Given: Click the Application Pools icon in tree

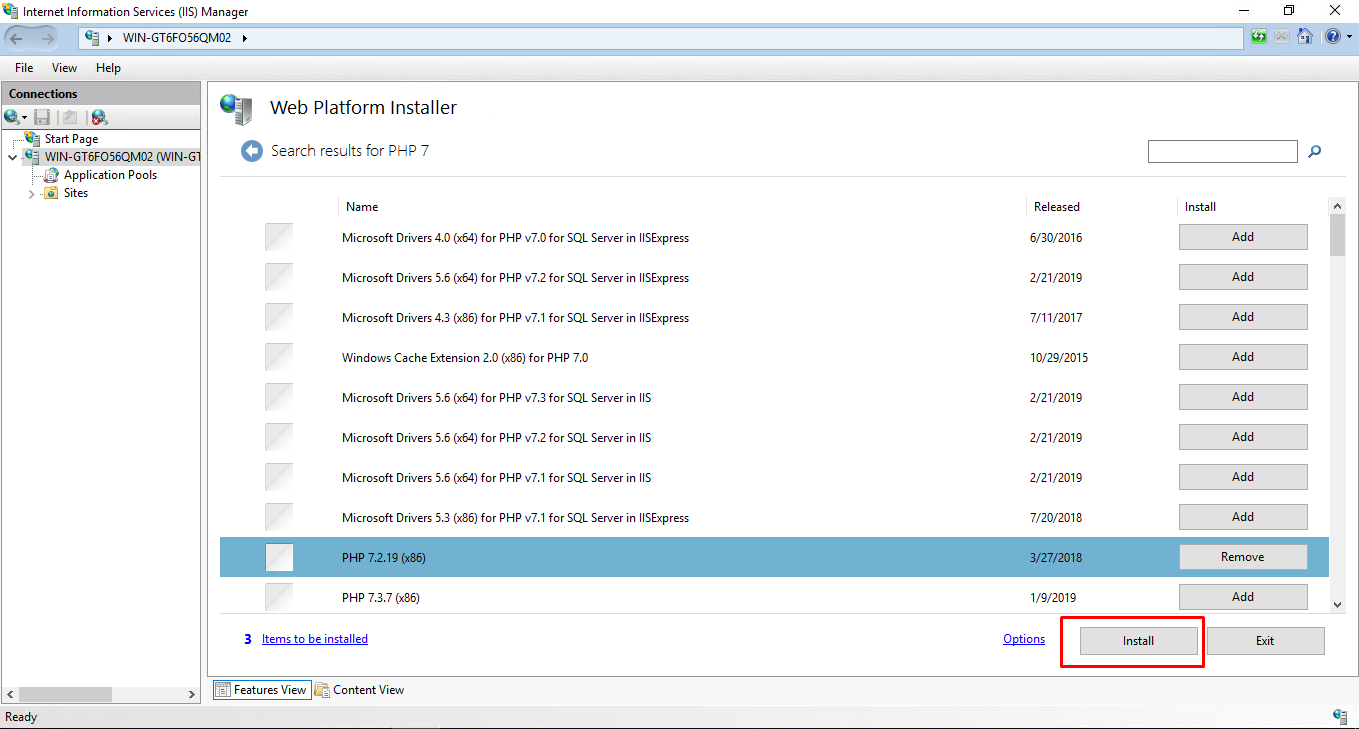Looking at the screenshot, I should click(52, 175).
